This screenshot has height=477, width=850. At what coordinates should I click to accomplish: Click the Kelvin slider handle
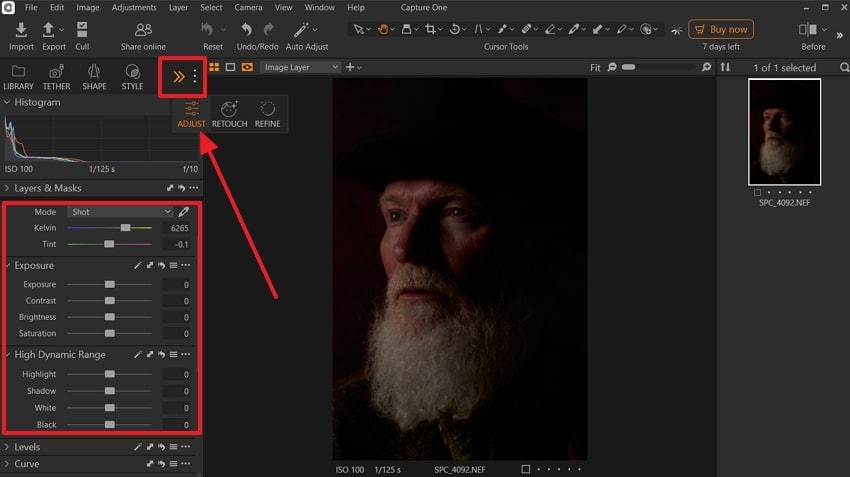point(125,228)
